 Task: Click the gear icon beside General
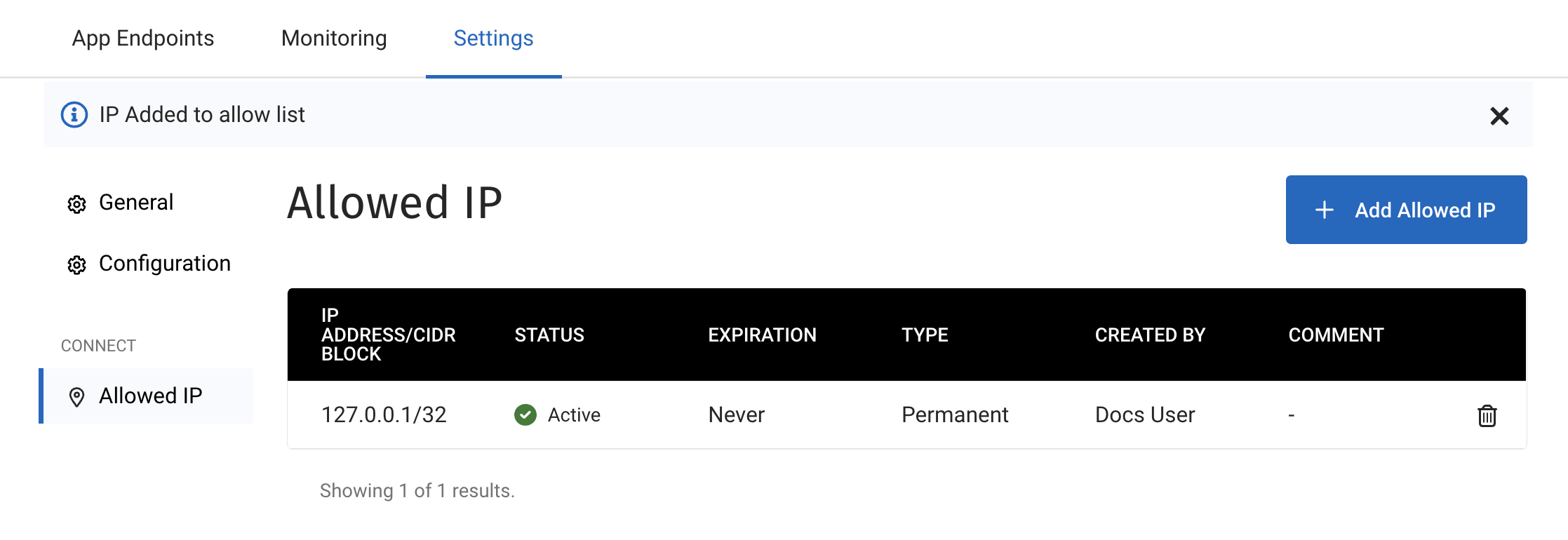click(77, 203)
